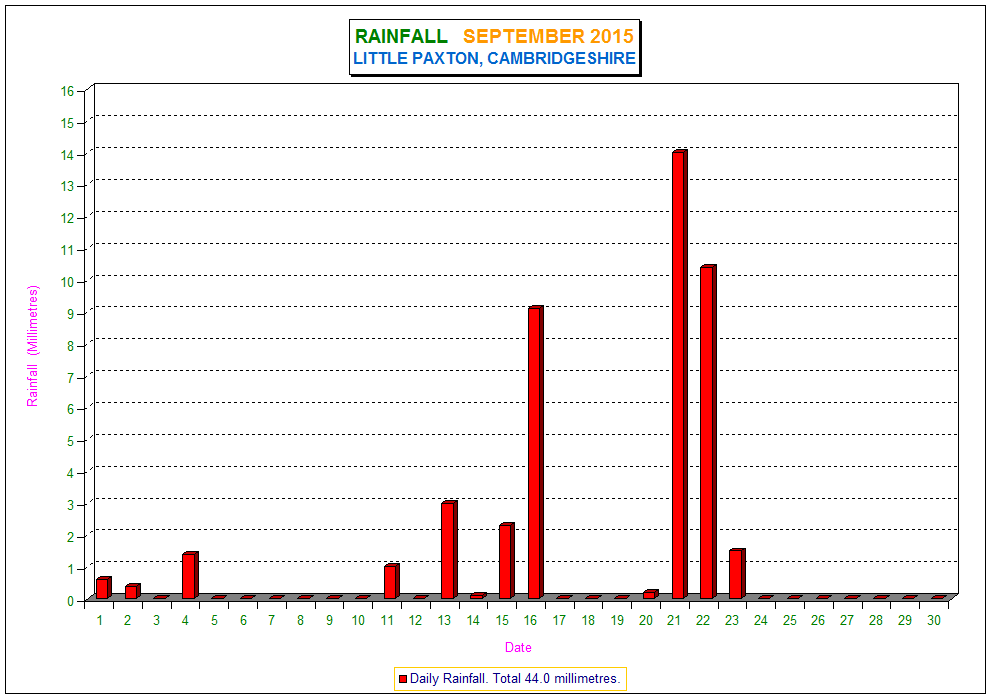Click the rainfall bar for date 11
This screenshot has height=698, width=991.
pyautogui.click(x=391, y=582)
